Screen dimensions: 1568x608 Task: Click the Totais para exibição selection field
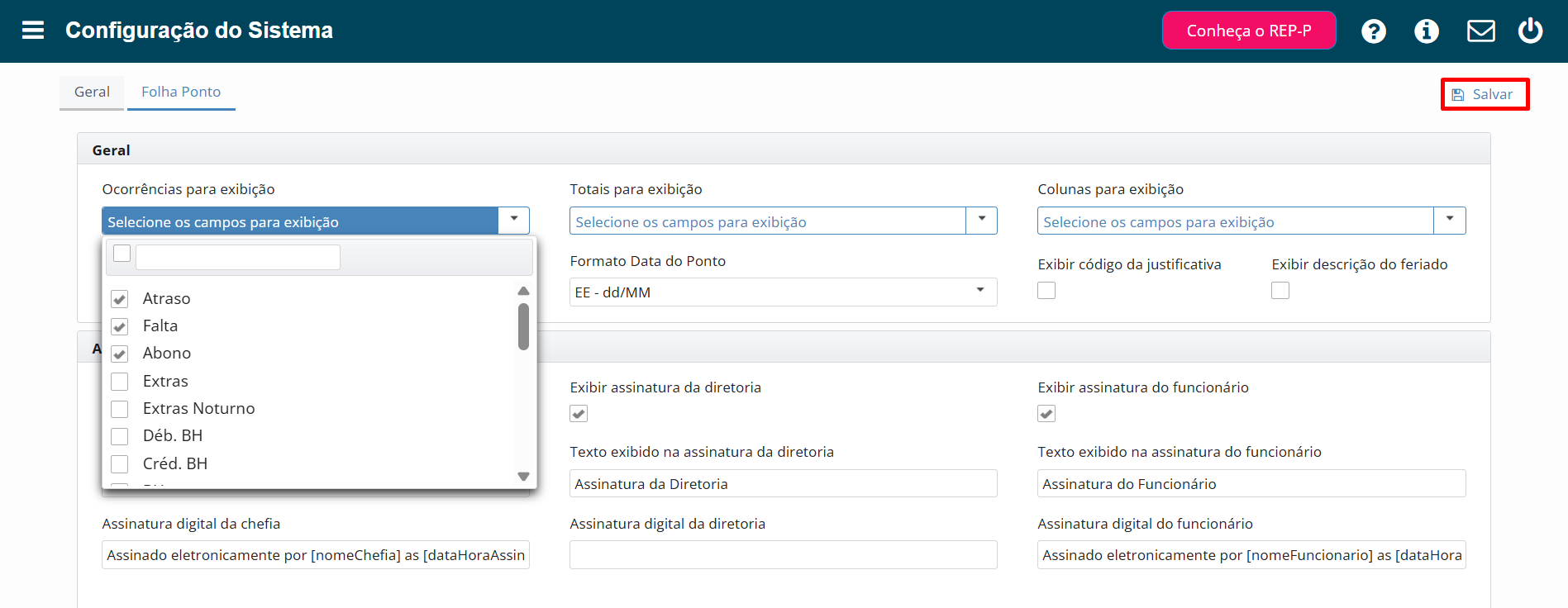pyautogui.click(x=768, y=221)
